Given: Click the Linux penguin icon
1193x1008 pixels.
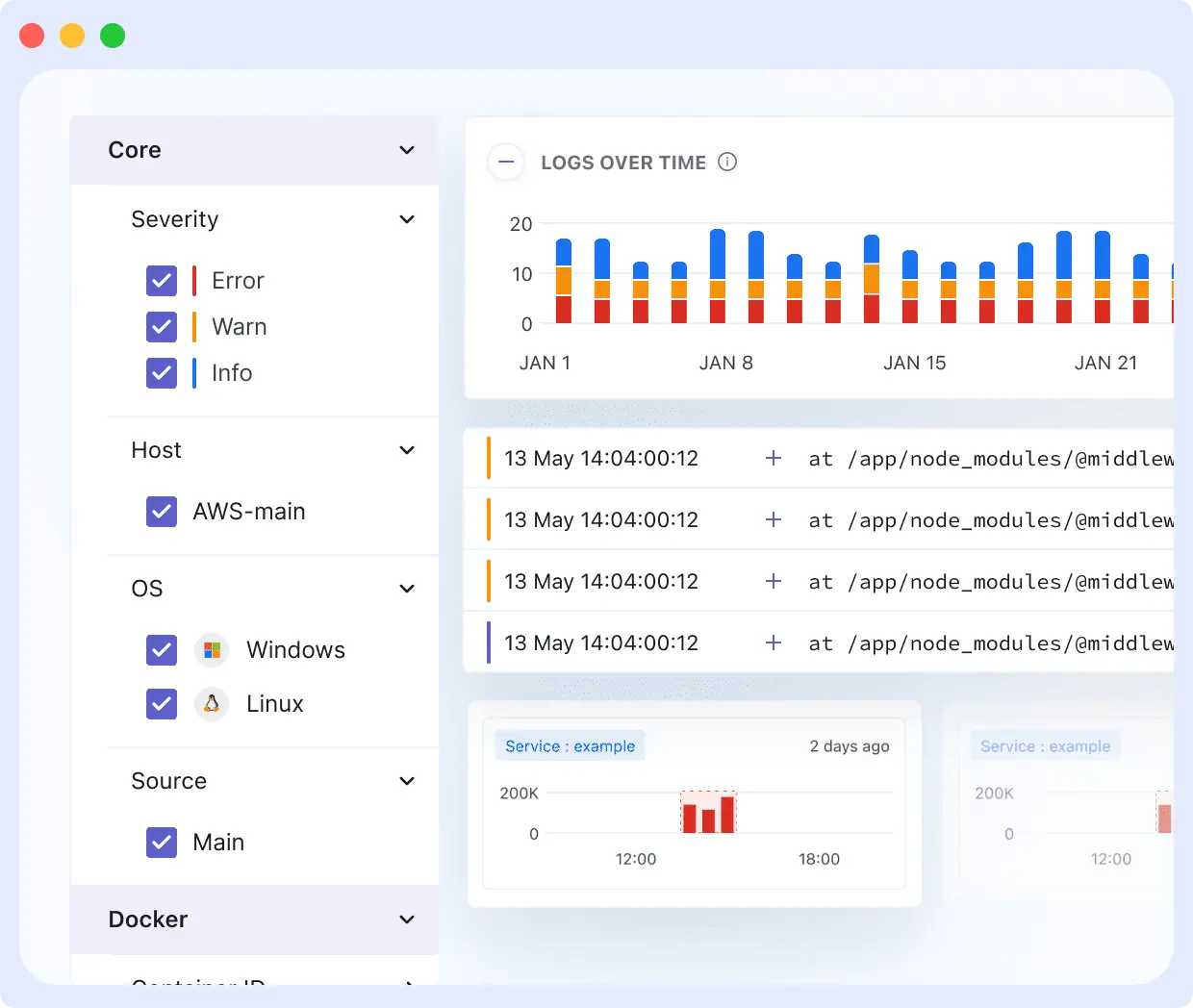Looking at the screenshot, I should pos(212,704).
